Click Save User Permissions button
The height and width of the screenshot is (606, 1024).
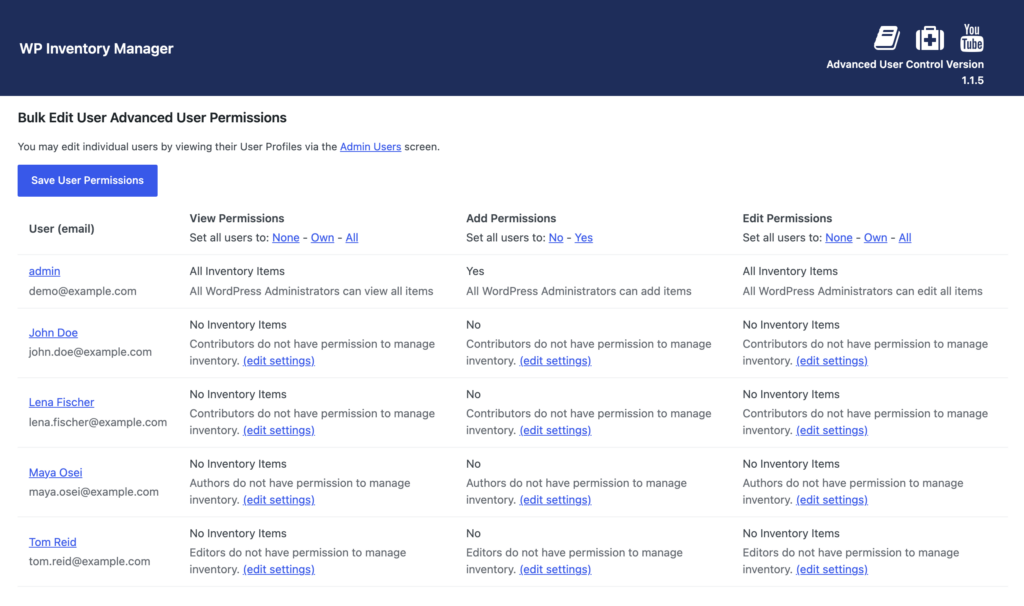point(88,180)
